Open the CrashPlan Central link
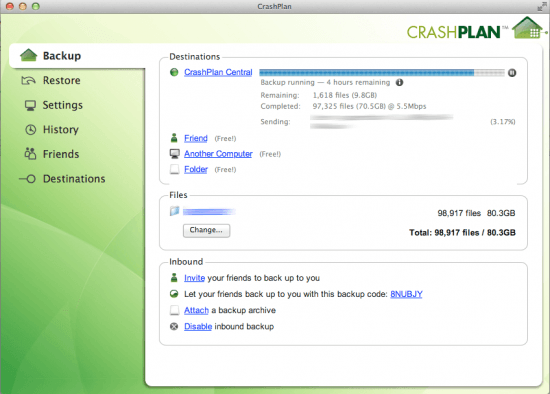Screen dimensions: 550x394 [x=218, y=72]
